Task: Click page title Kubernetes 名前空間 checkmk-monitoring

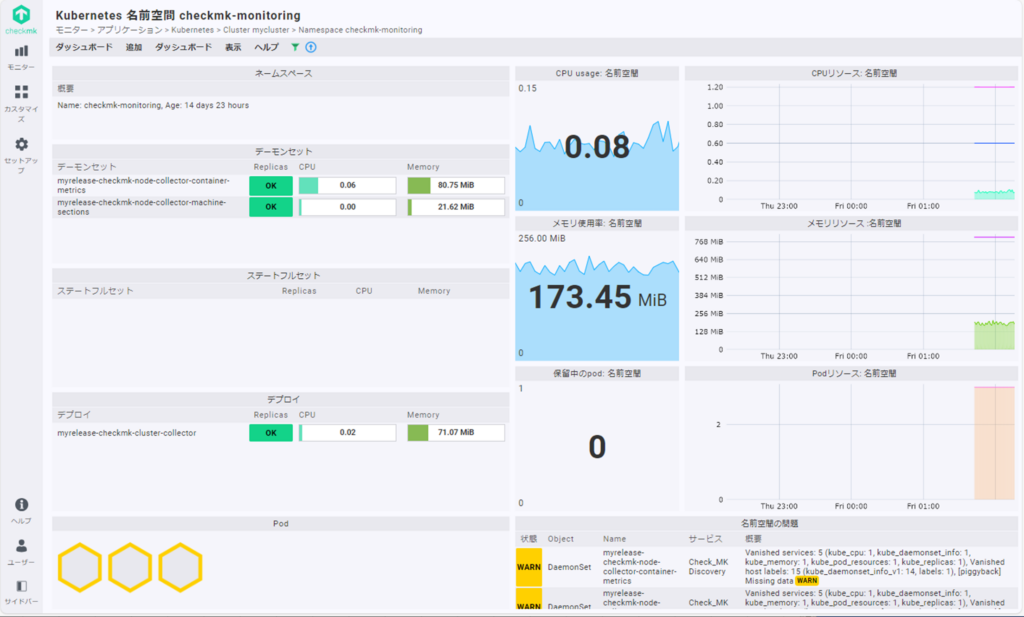Action: 178,15
